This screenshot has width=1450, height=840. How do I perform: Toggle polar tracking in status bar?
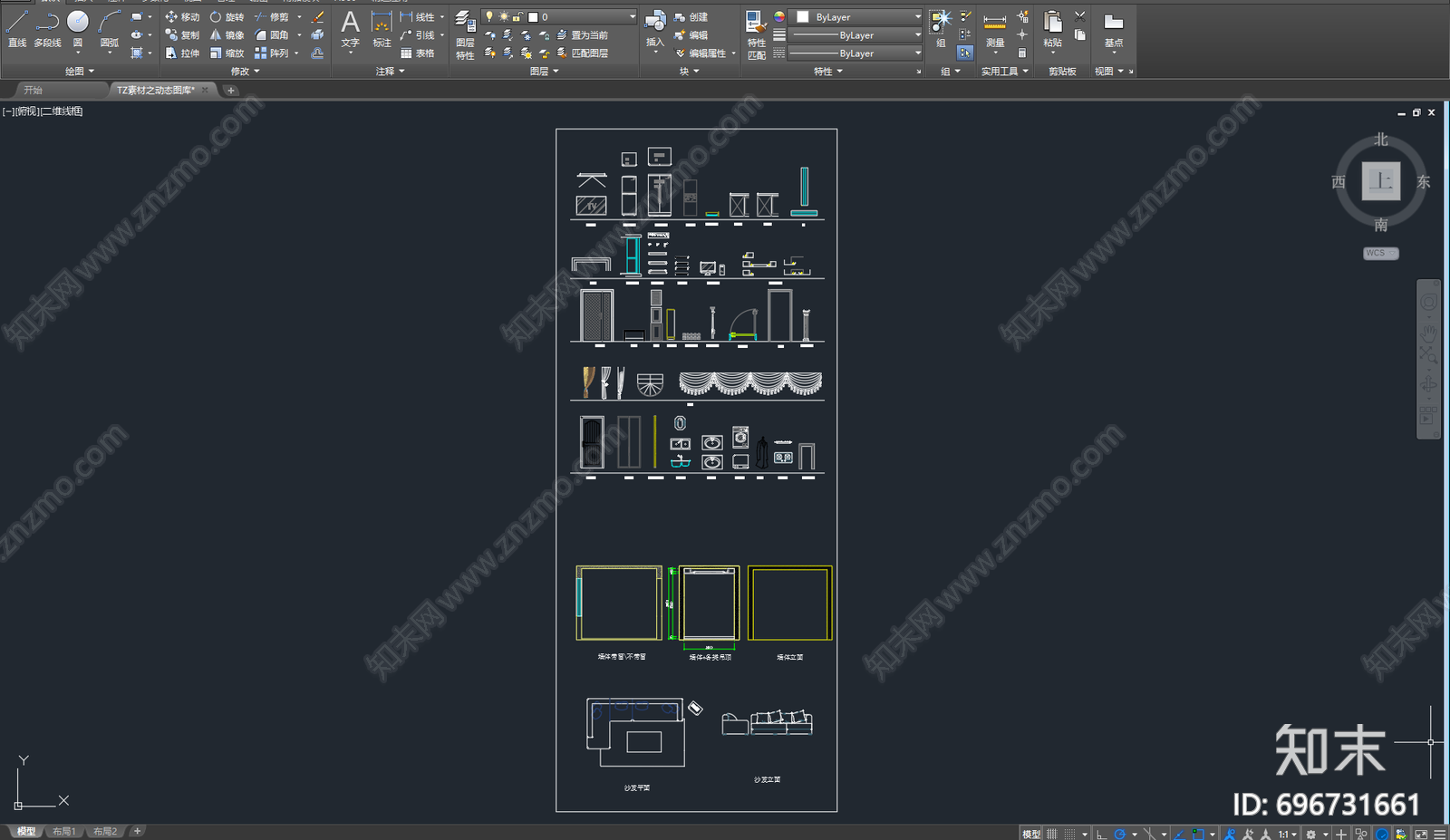coord(1120,834)
